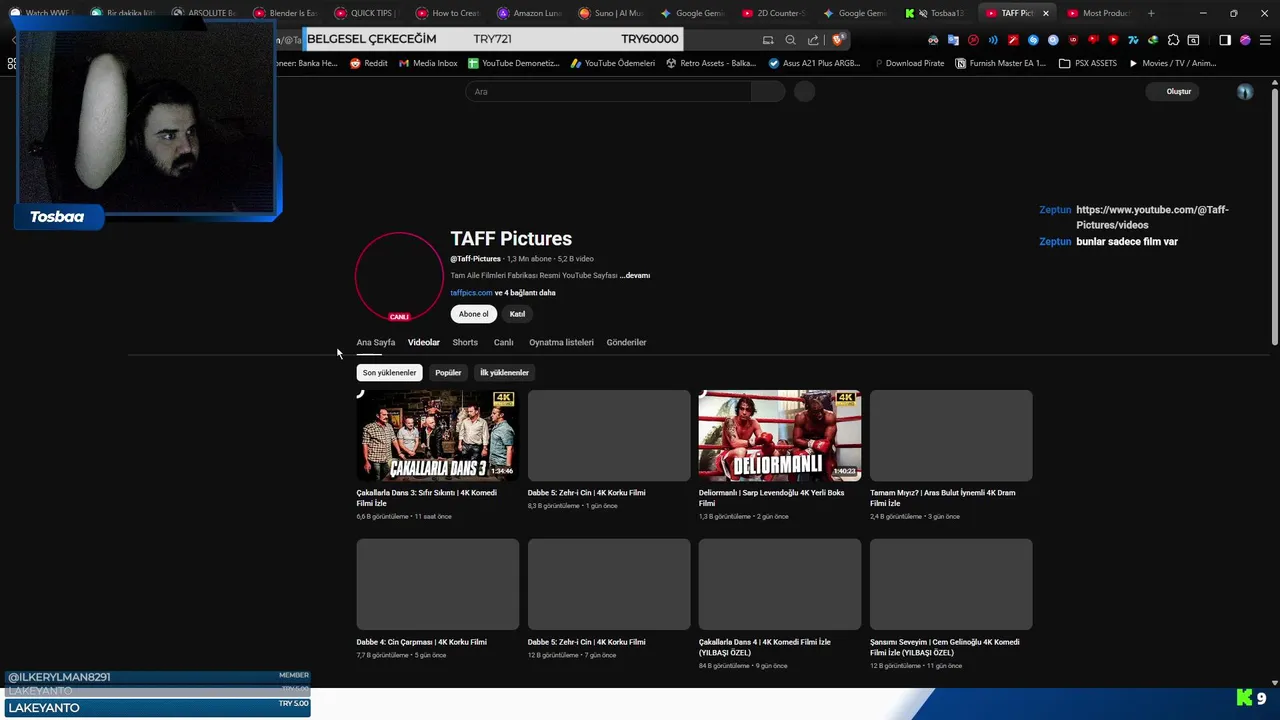Click the uBlock Origin shield extension icon
The image size is (1280, 720).
coord(1073,40)
